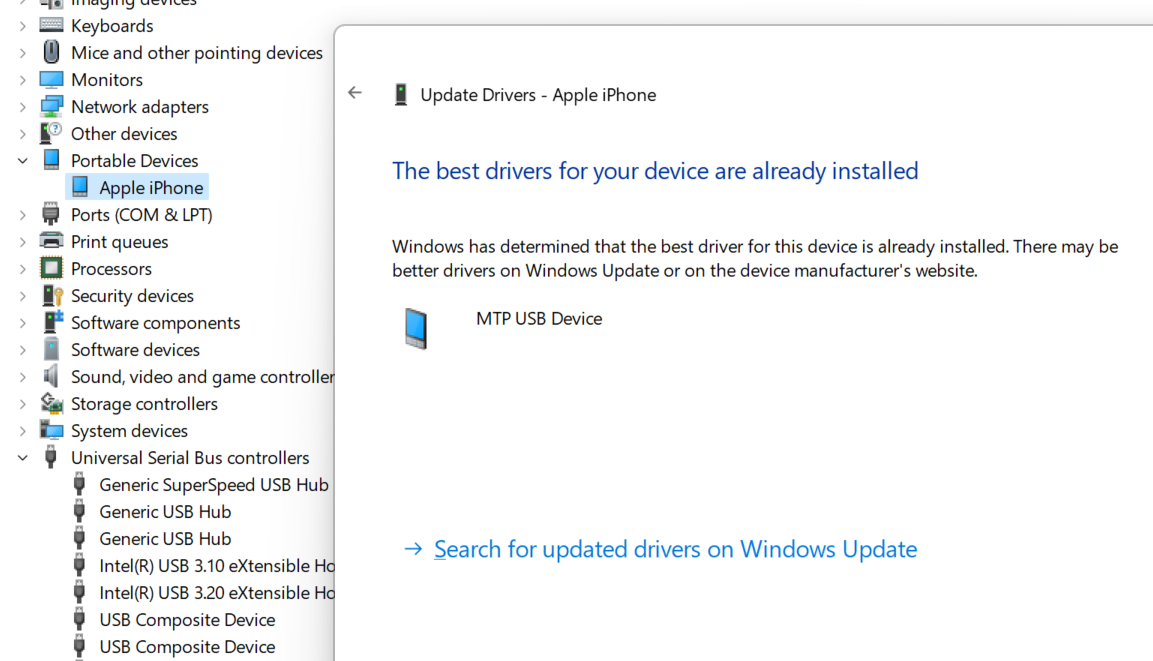Click the Intel USB 3.10 eXtensible controller icon
This screenshot has width=1153, height=661.
[79, 565]
